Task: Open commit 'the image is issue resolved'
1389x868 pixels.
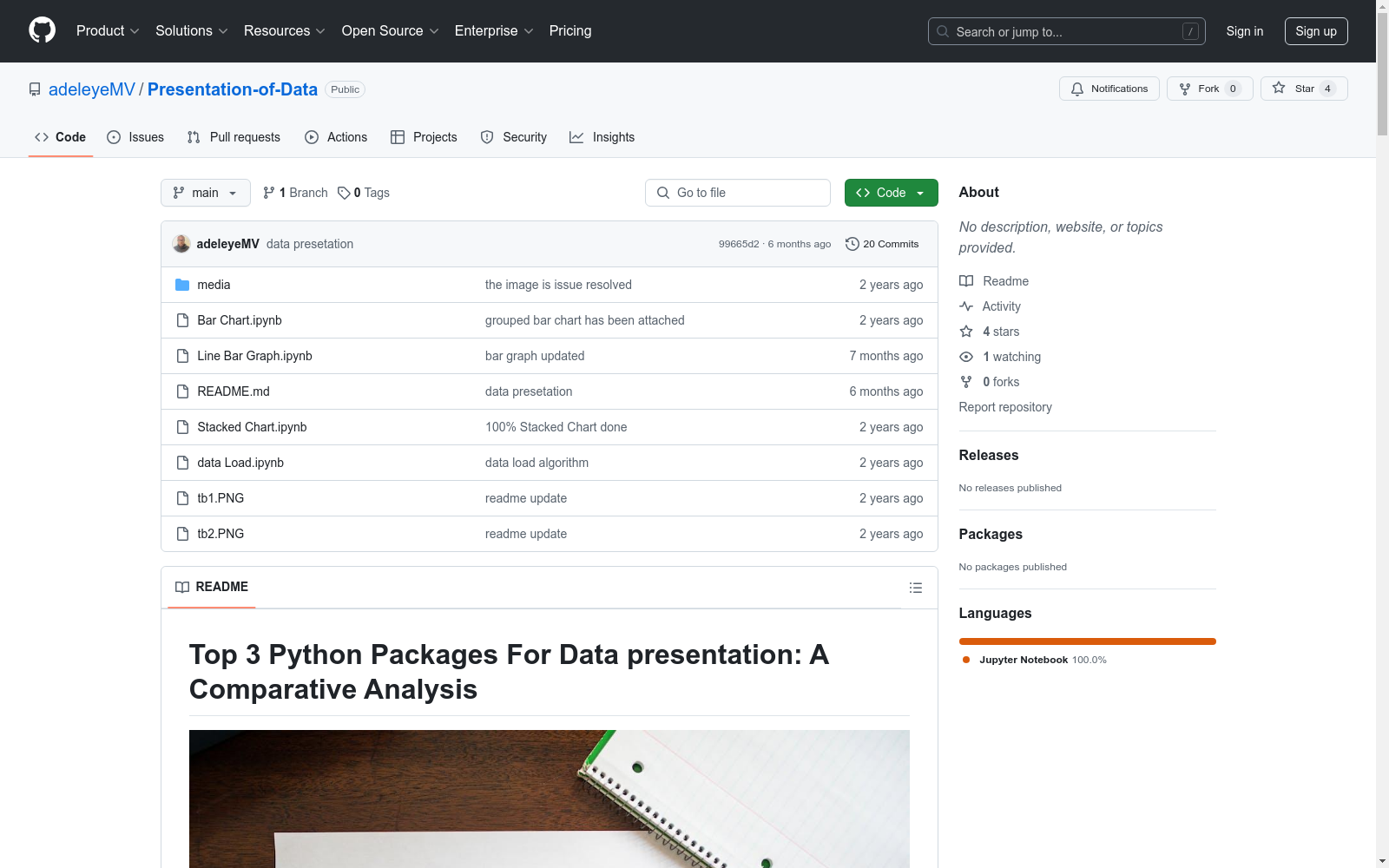Action: click(x=558, y=285)
